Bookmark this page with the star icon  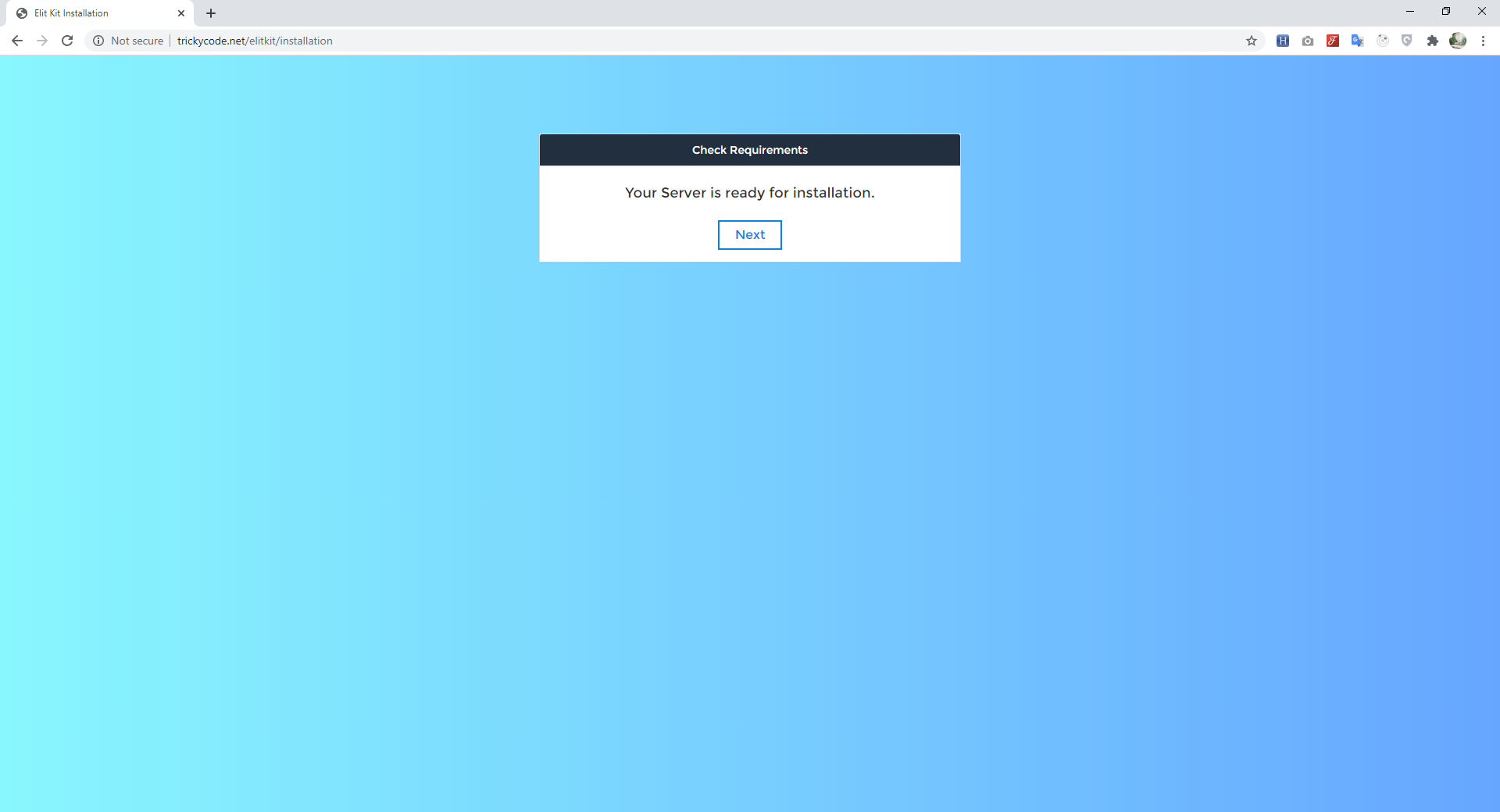tap(1252, 41)
